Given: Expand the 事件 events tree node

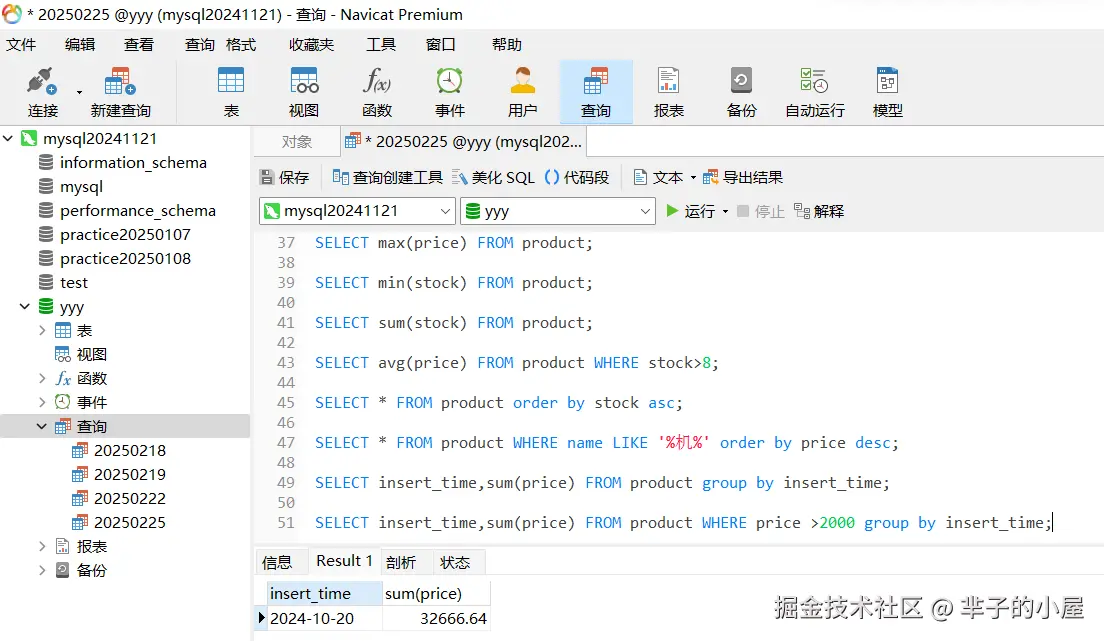Looking at the screenshot, I should 42,402.
